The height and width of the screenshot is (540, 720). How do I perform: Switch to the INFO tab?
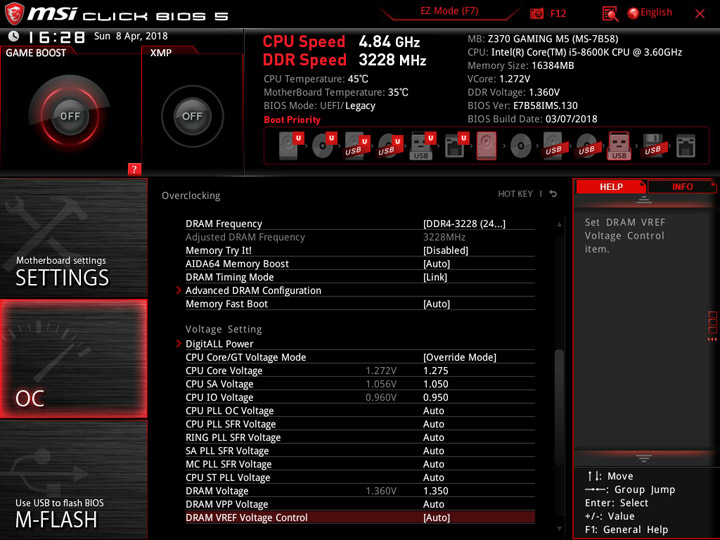(x=682, y=186)
